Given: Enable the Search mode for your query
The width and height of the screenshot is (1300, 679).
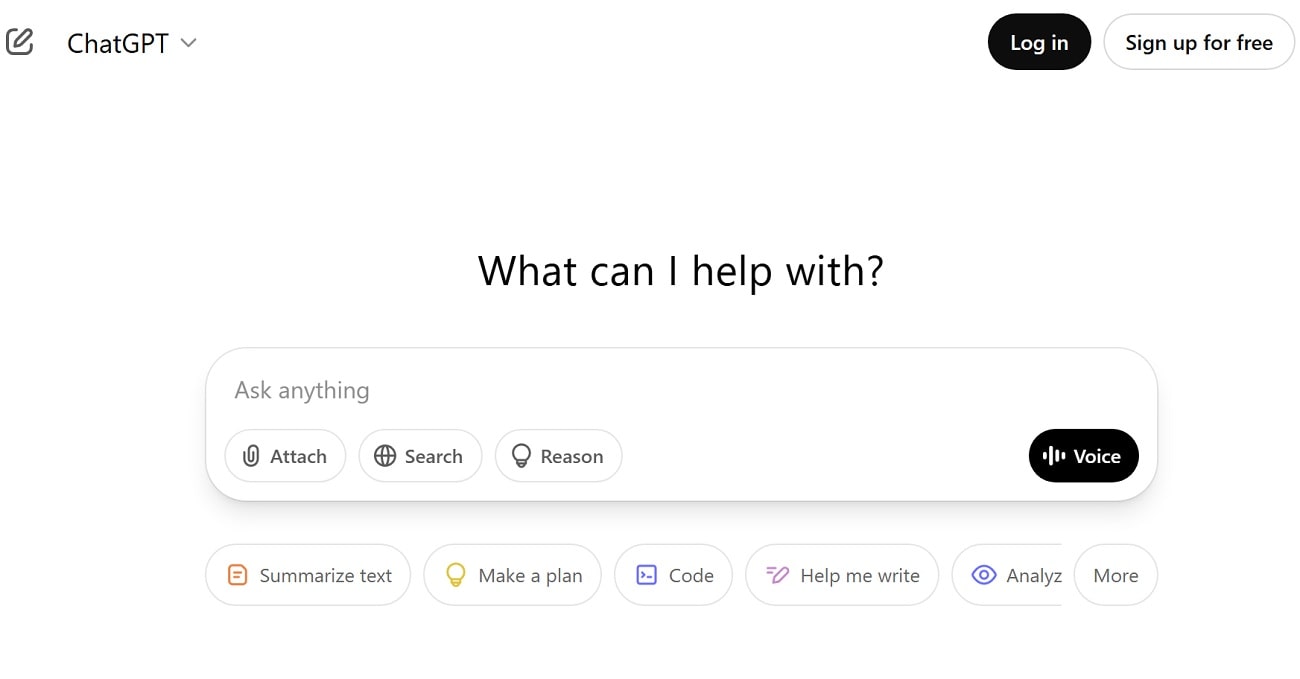Looking at the screenshot, I should point(420,456).
